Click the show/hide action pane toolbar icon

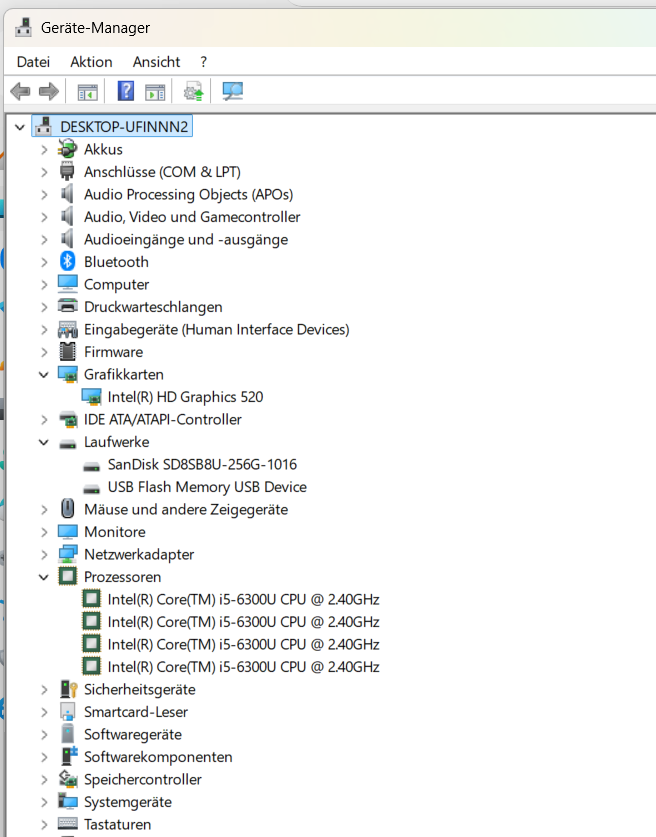pyautogui.click(x=155, y=92)
